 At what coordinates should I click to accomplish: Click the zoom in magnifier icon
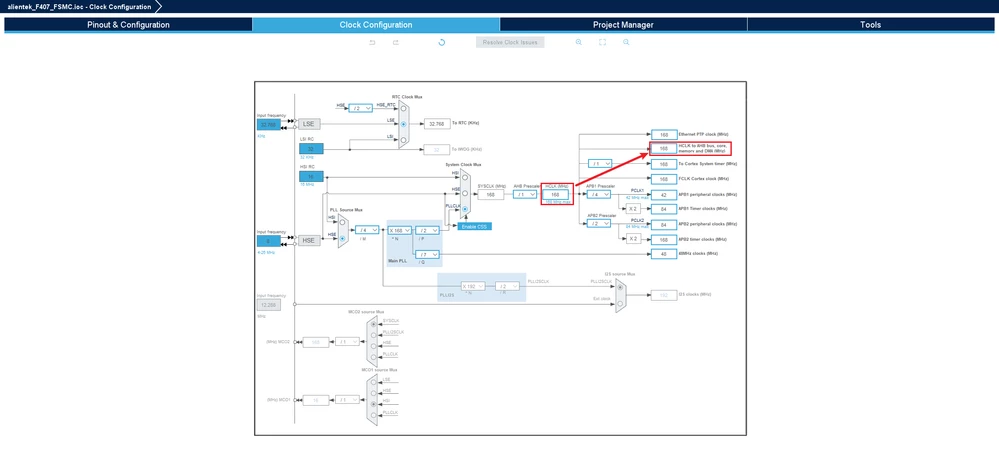pos(579,42)
